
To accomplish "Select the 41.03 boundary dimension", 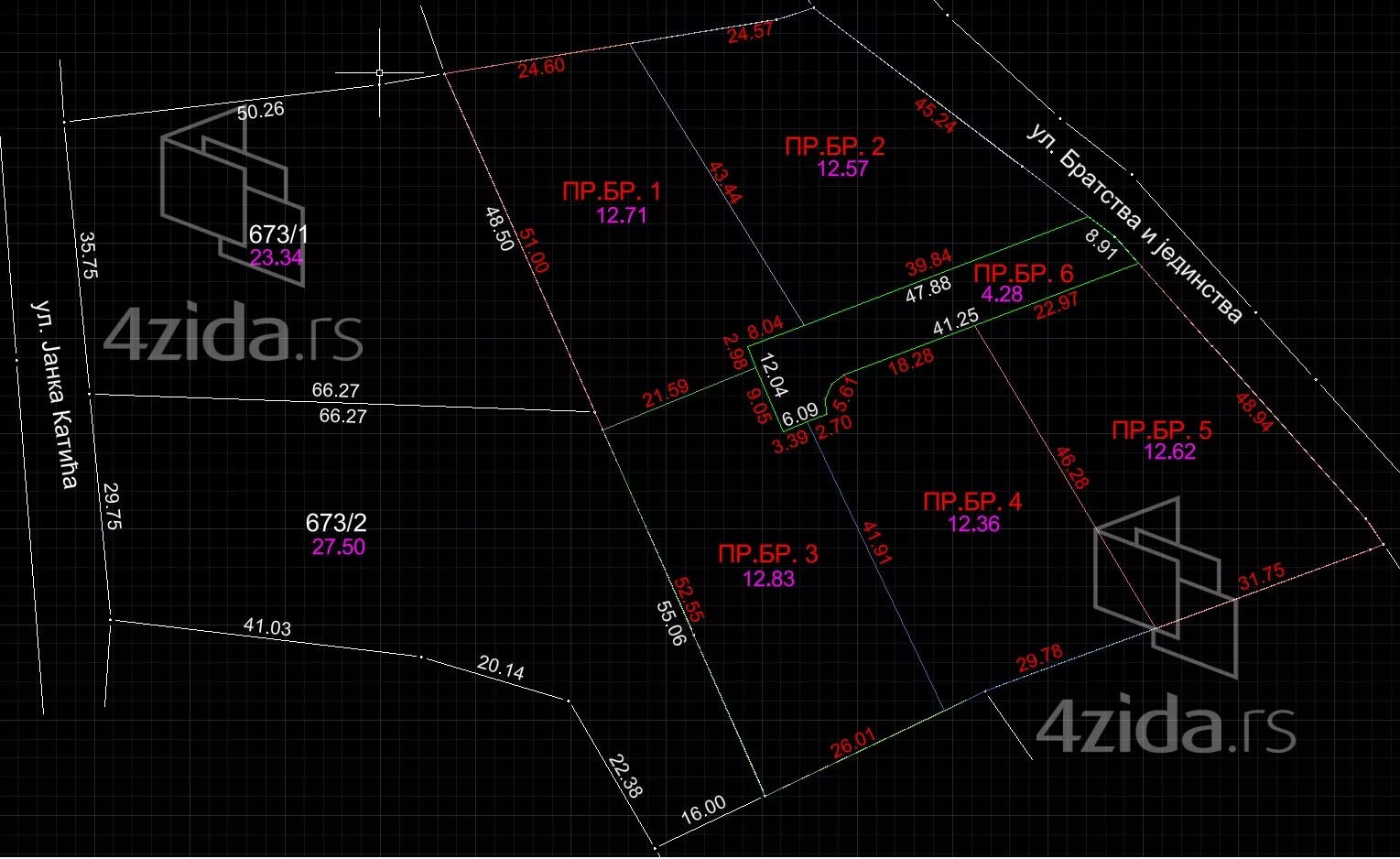I will [x=267, y=627].
